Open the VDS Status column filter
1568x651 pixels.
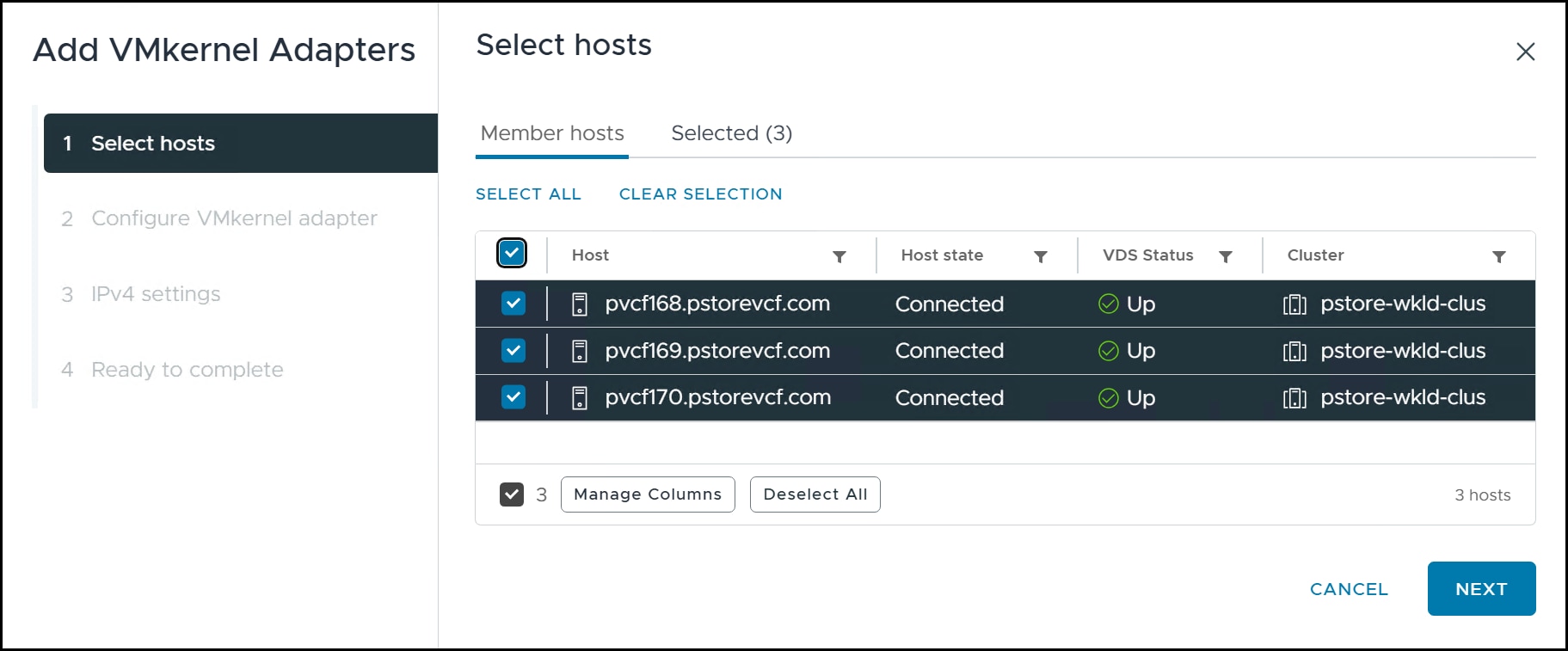pos(1226,256)
